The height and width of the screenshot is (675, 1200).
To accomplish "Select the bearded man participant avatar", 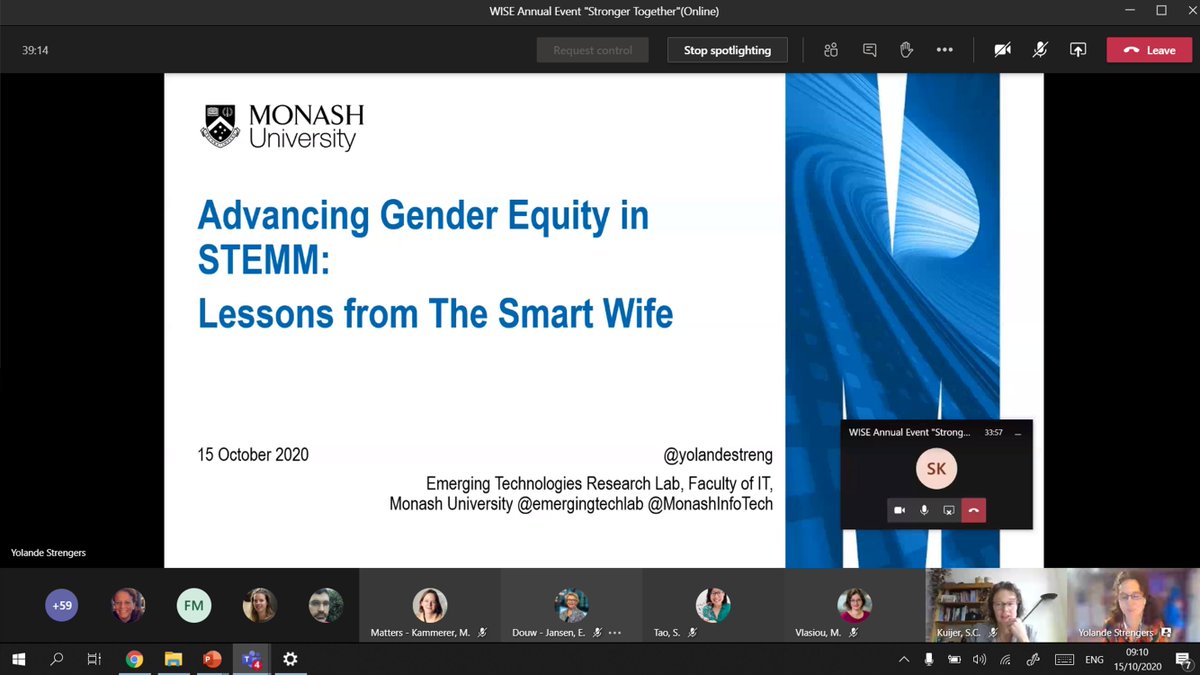I will pos(326,605).
